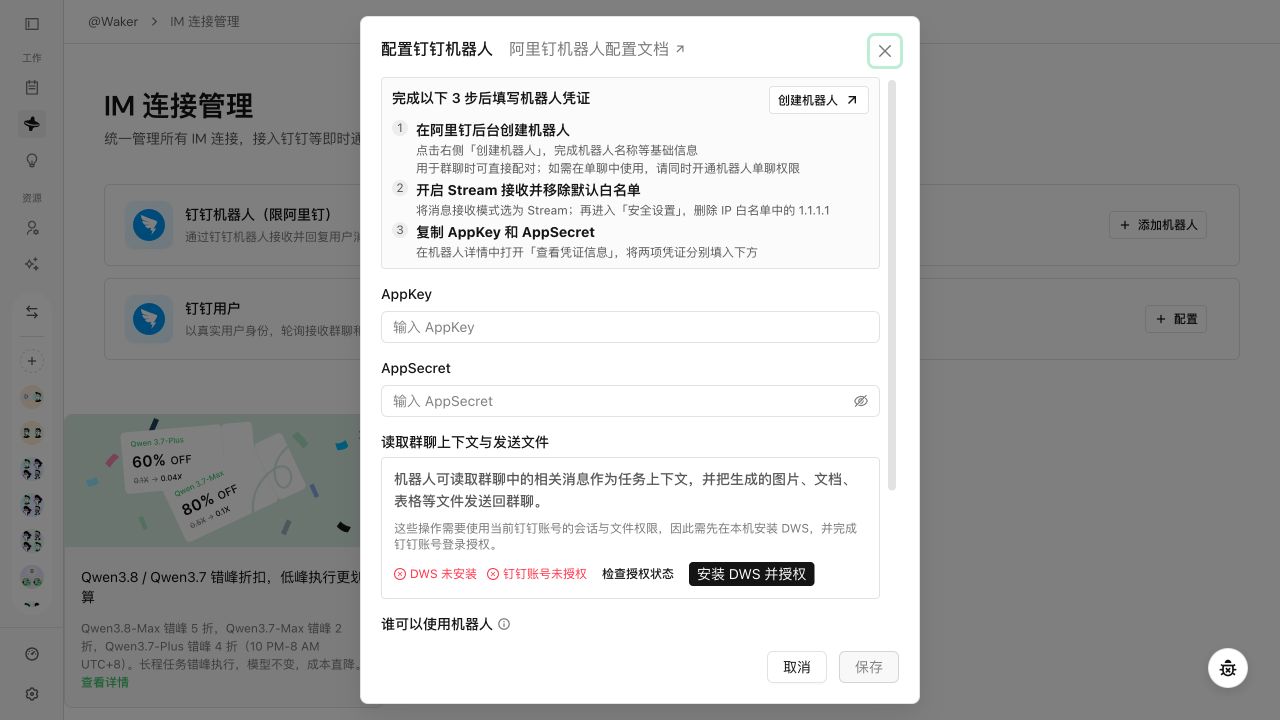Click IM 连接管理 breadcrumb item
Viewport: 1280px width, 720px height.
pyautogui.click(x=205, y=21)
